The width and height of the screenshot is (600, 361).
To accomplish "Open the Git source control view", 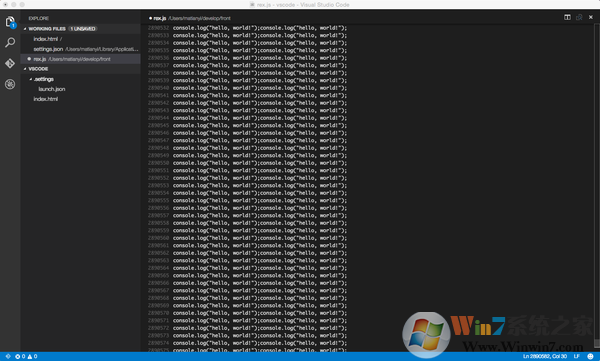I will coord(10,63).
